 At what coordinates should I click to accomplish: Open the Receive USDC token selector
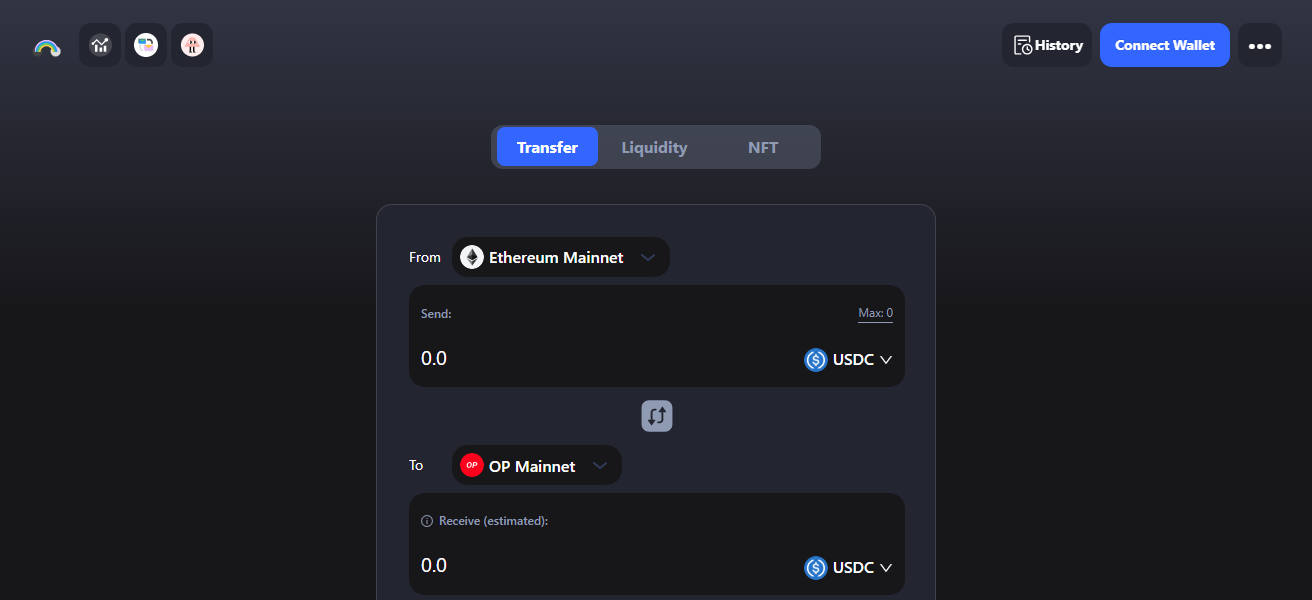point(848,568)
